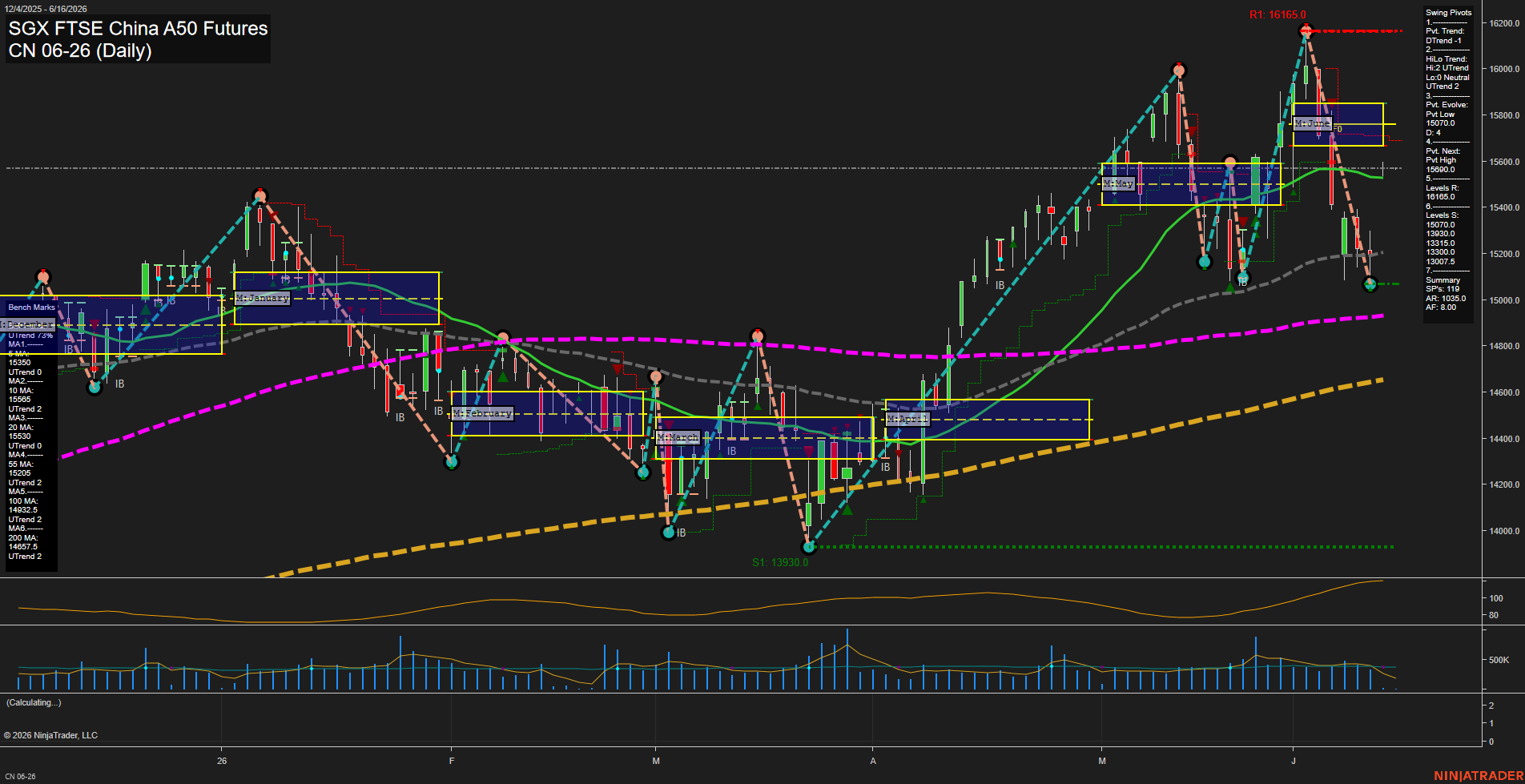The image size is (1525, 784).
Task: Click the Pvt Low 15070.0 value
Action: click(1440, 119)
